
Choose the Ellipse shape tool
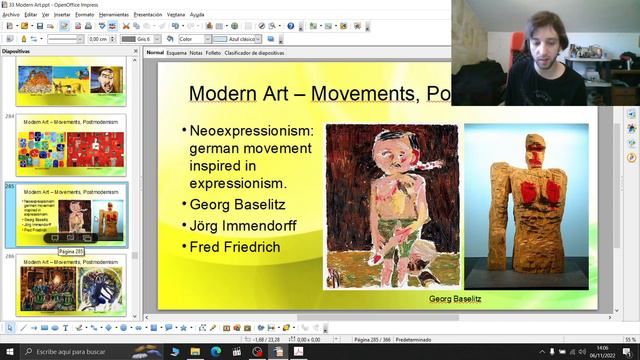[x=55, y=328]
